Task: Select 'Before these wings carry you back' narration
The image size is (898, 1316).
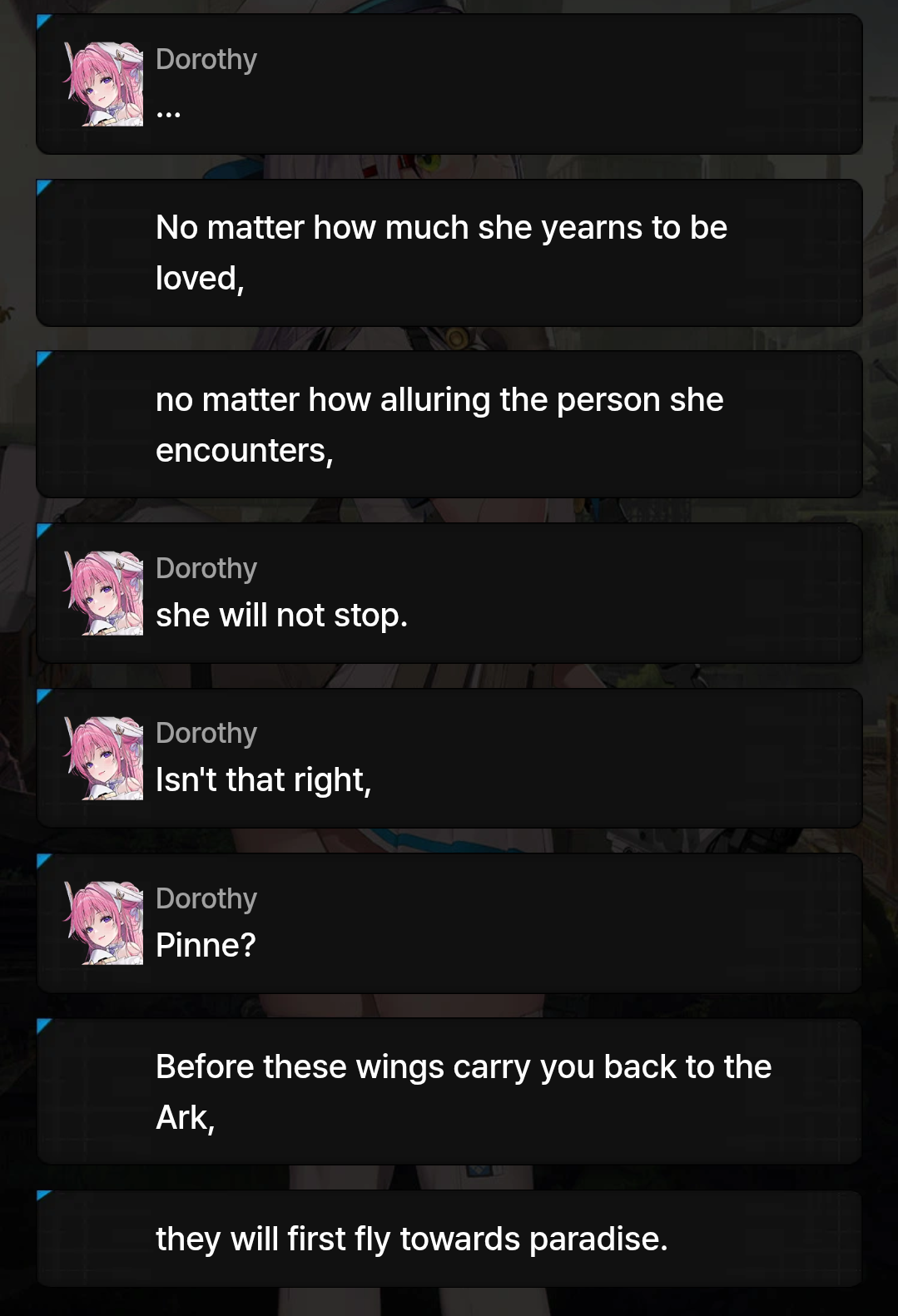Action: click(x=464, y=1092)
